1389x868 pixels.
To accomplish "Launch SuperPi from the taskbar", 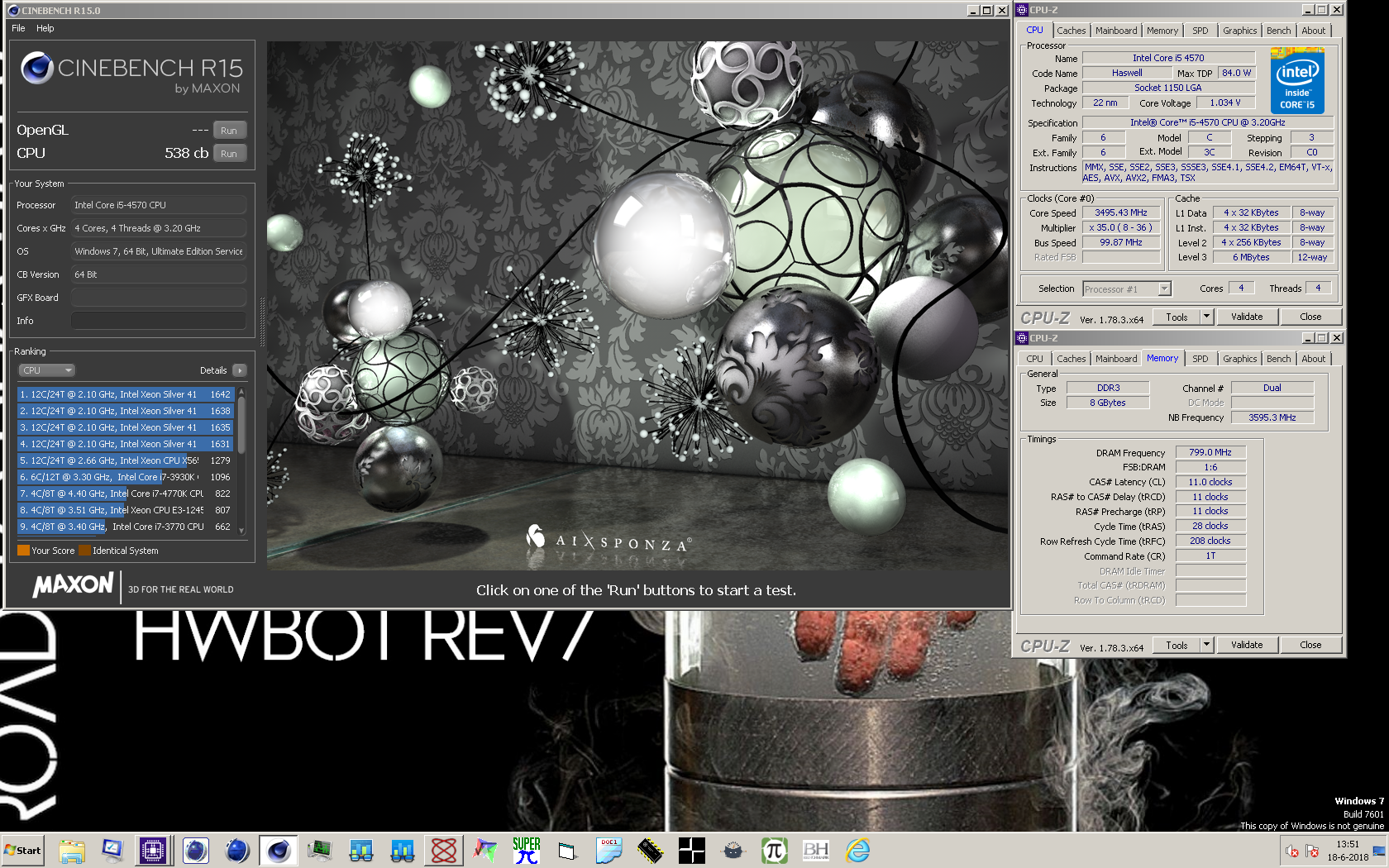I will [527, 850].
